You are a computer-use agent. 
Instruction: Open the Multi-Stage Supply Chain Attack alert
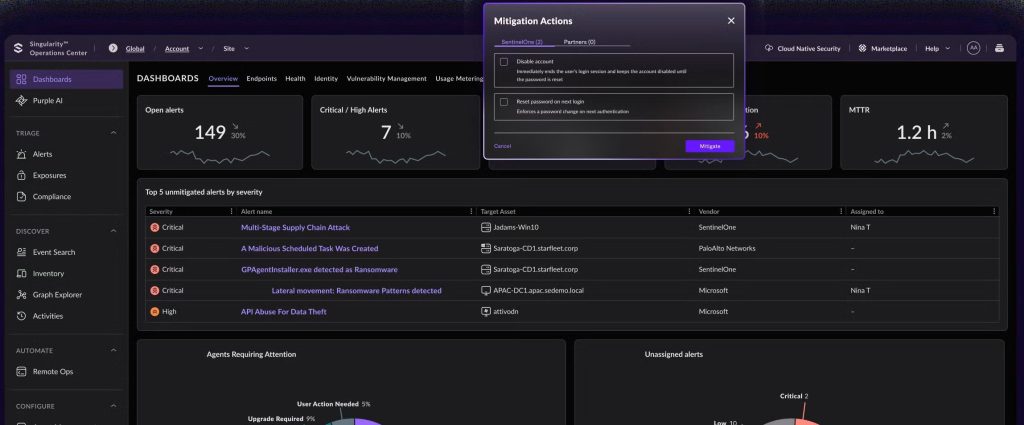click(x=295, y=227)
